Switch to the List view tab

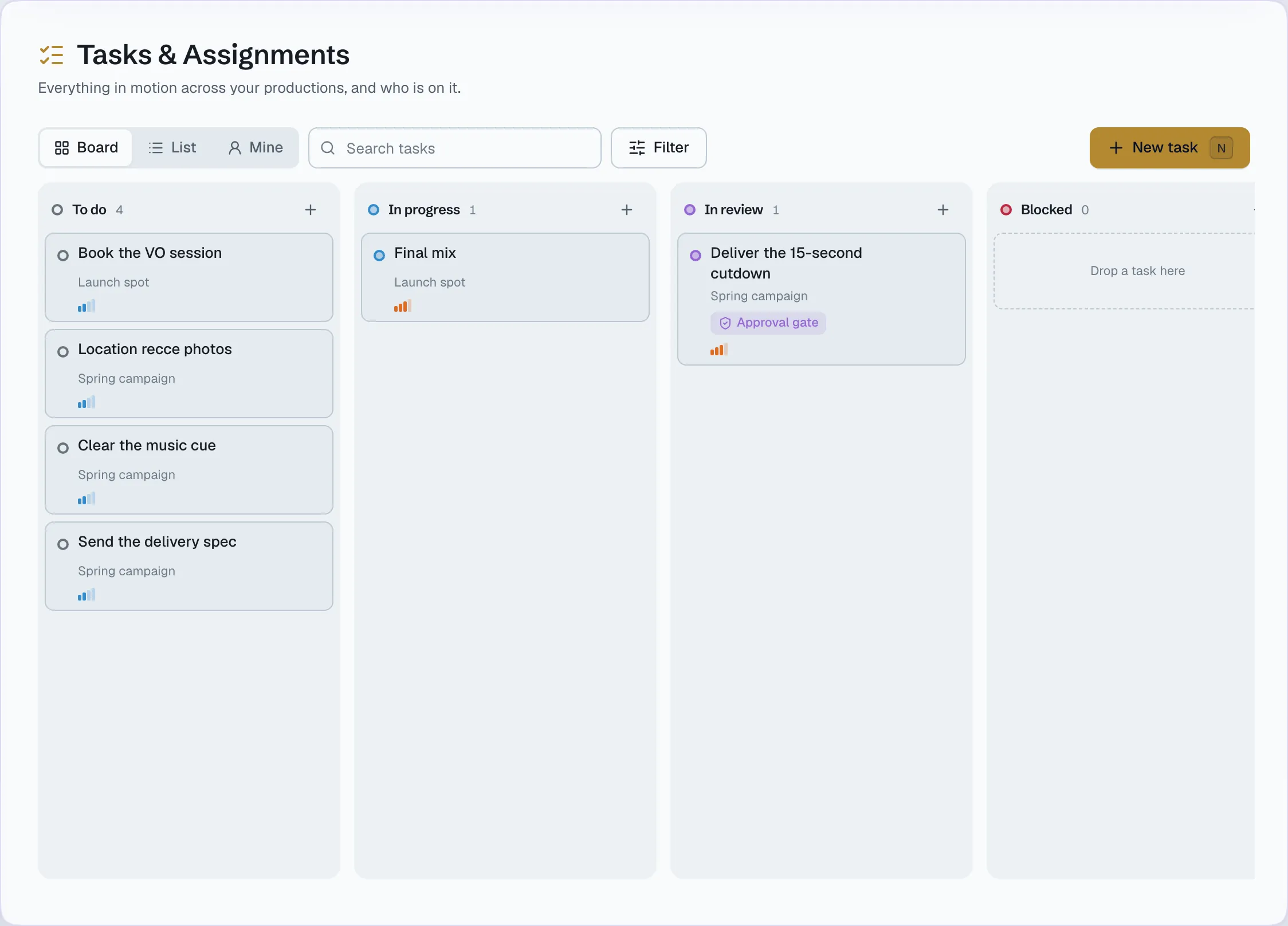tap(172, 148)
